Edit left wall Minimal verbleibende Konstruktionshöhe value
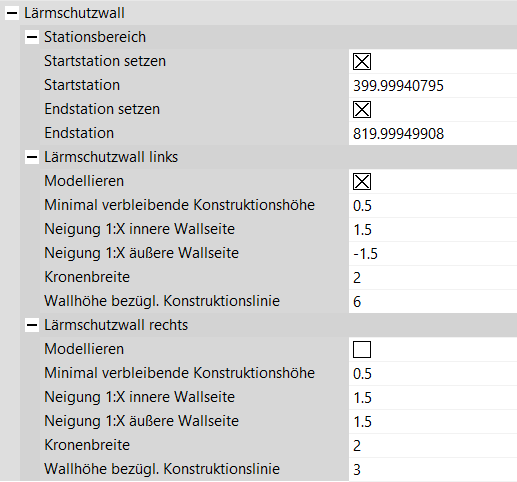Image resolution: width=517 pixels, height=482 pixels. (433, 206)
